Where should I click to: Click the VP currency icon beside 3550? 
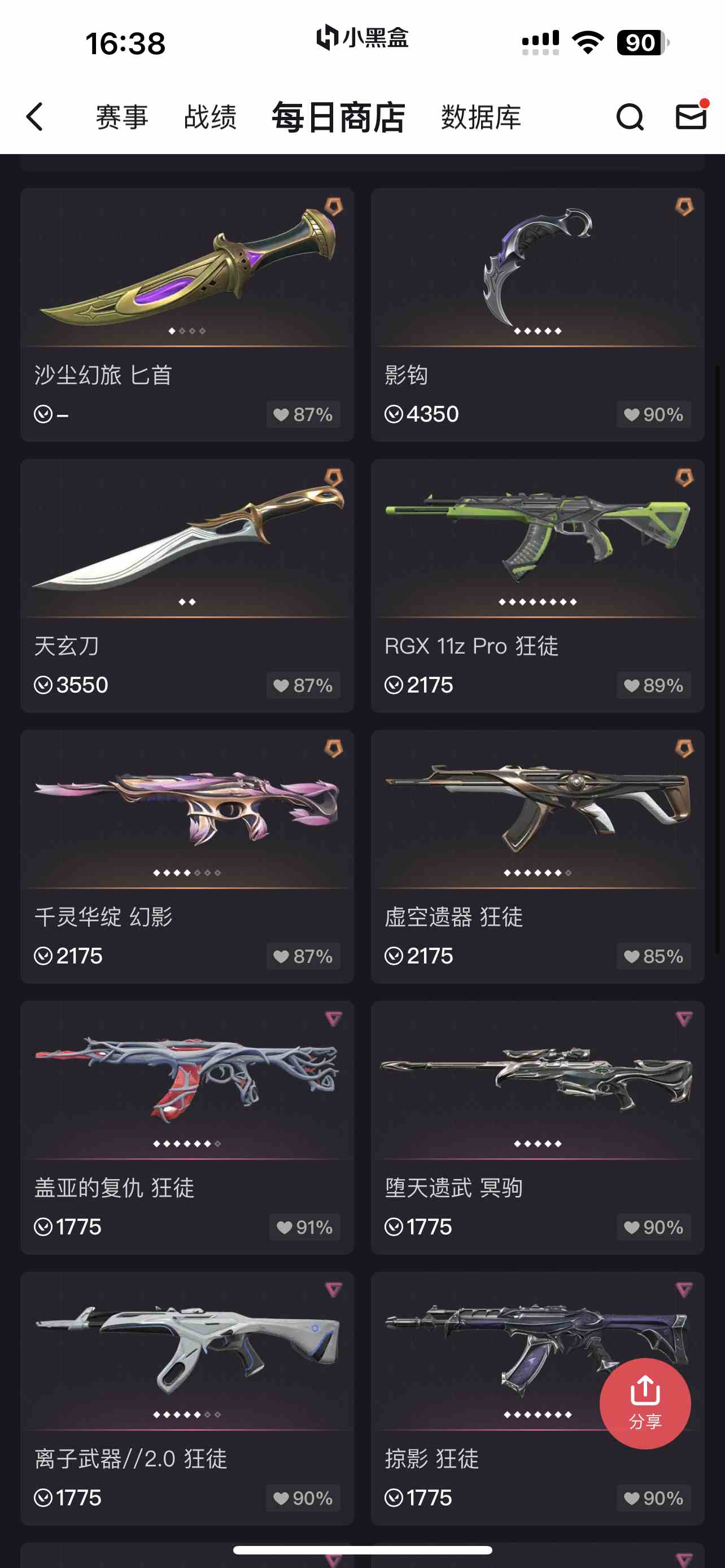tap(43, 685)
